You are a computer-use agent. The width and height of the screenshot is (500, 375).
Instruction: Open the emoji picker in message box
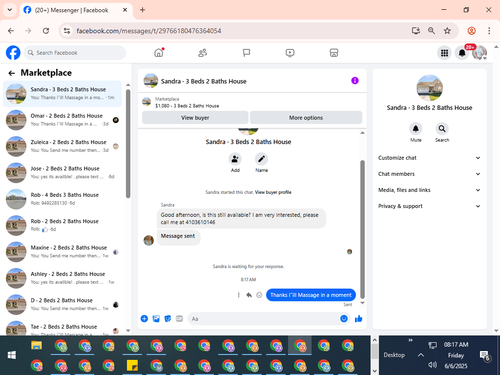(344, 319)
